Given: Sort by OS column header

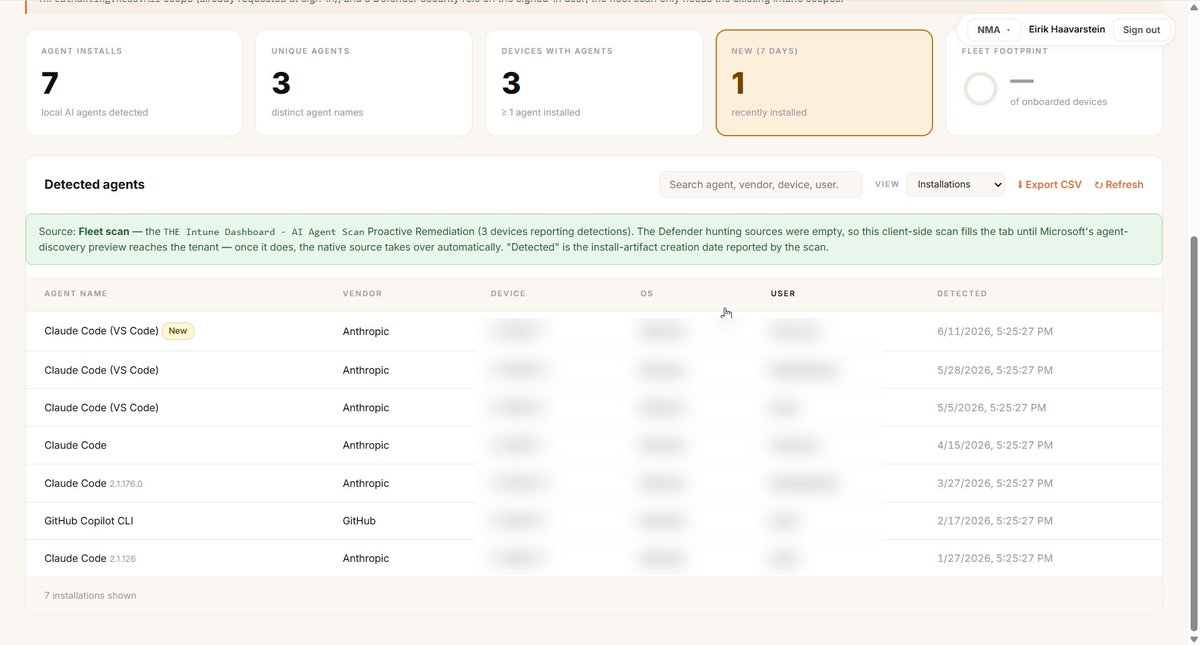Looking at the screenshot, I should click(646, 294).
